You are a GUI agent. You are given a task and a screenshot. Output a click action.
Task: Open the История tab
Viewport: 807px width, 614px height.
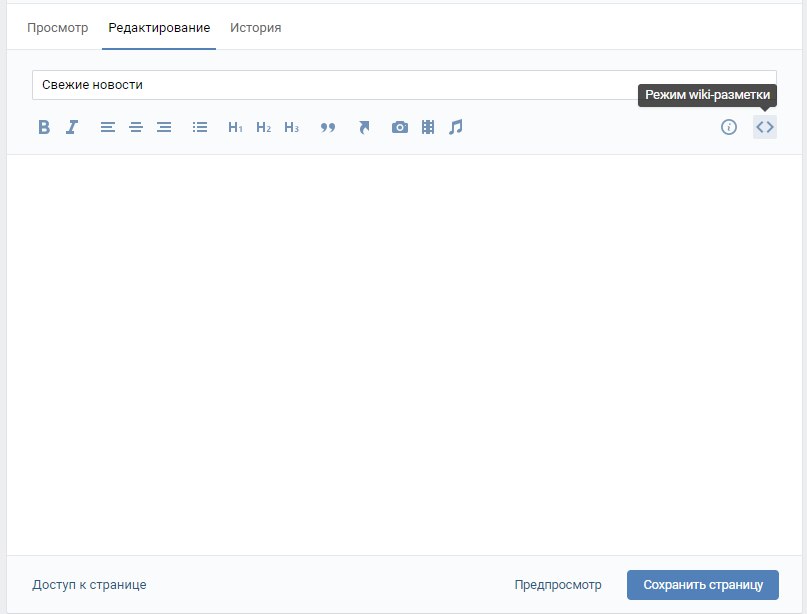click(255, 28)
